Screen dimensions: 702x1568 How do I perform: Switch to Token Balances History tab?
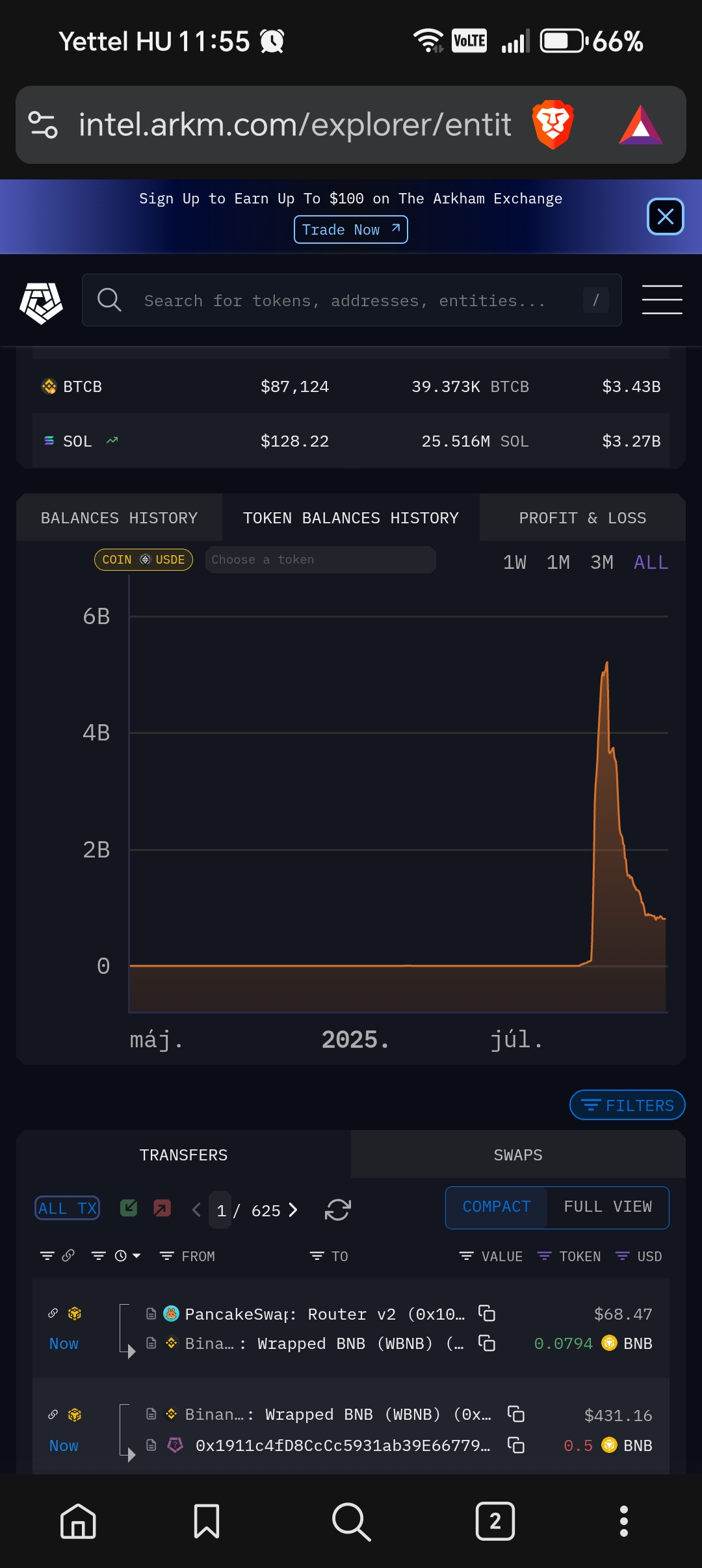click(x=351, y=518)
